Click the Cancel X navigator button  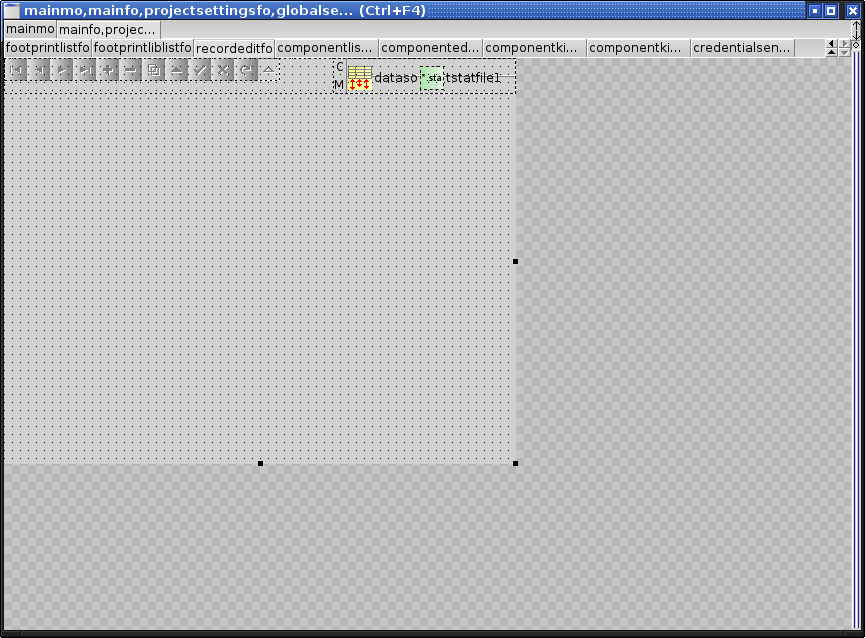pyautogui.click(x=224, y=70)
